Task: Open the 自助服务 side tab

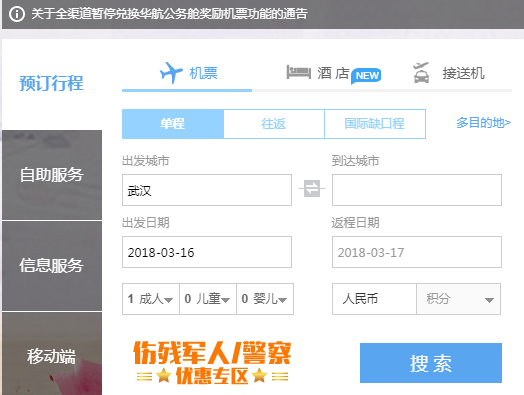Action: [x=52, y=175]
